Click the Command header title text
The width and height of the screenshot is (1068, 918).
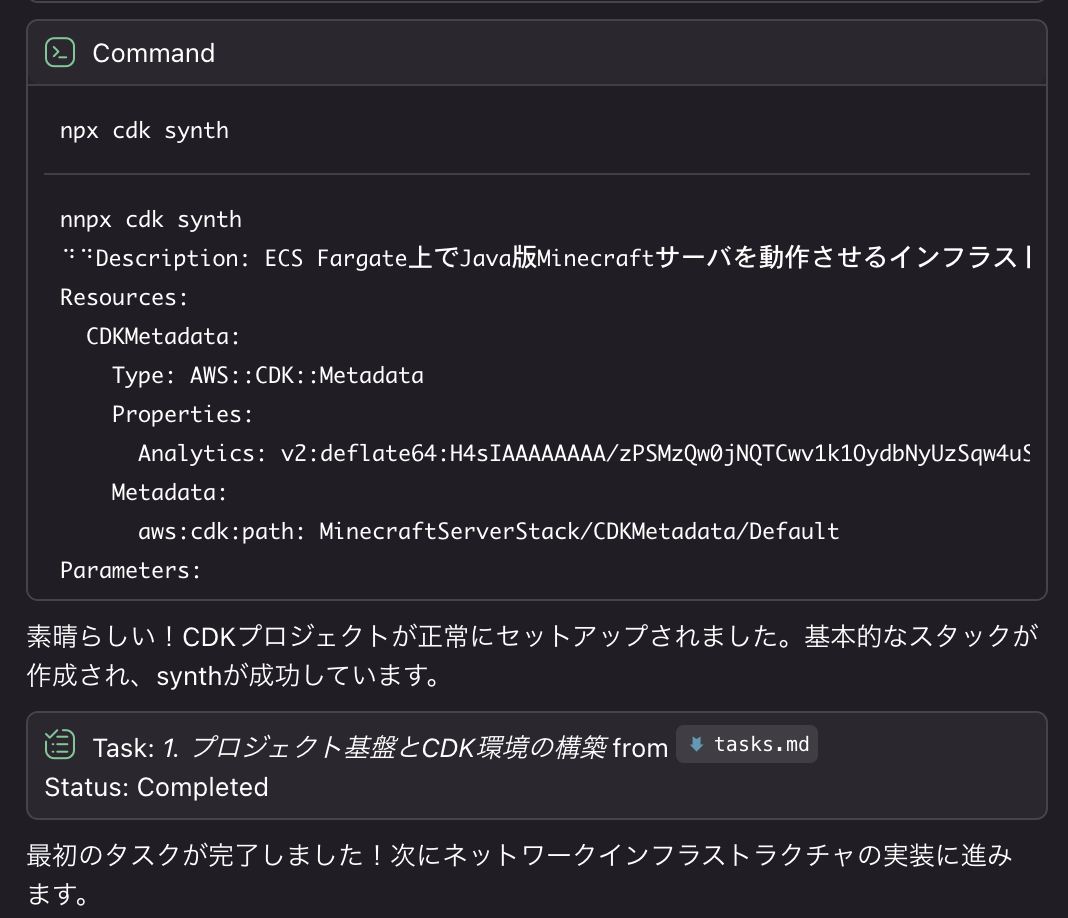pos(154,53)
